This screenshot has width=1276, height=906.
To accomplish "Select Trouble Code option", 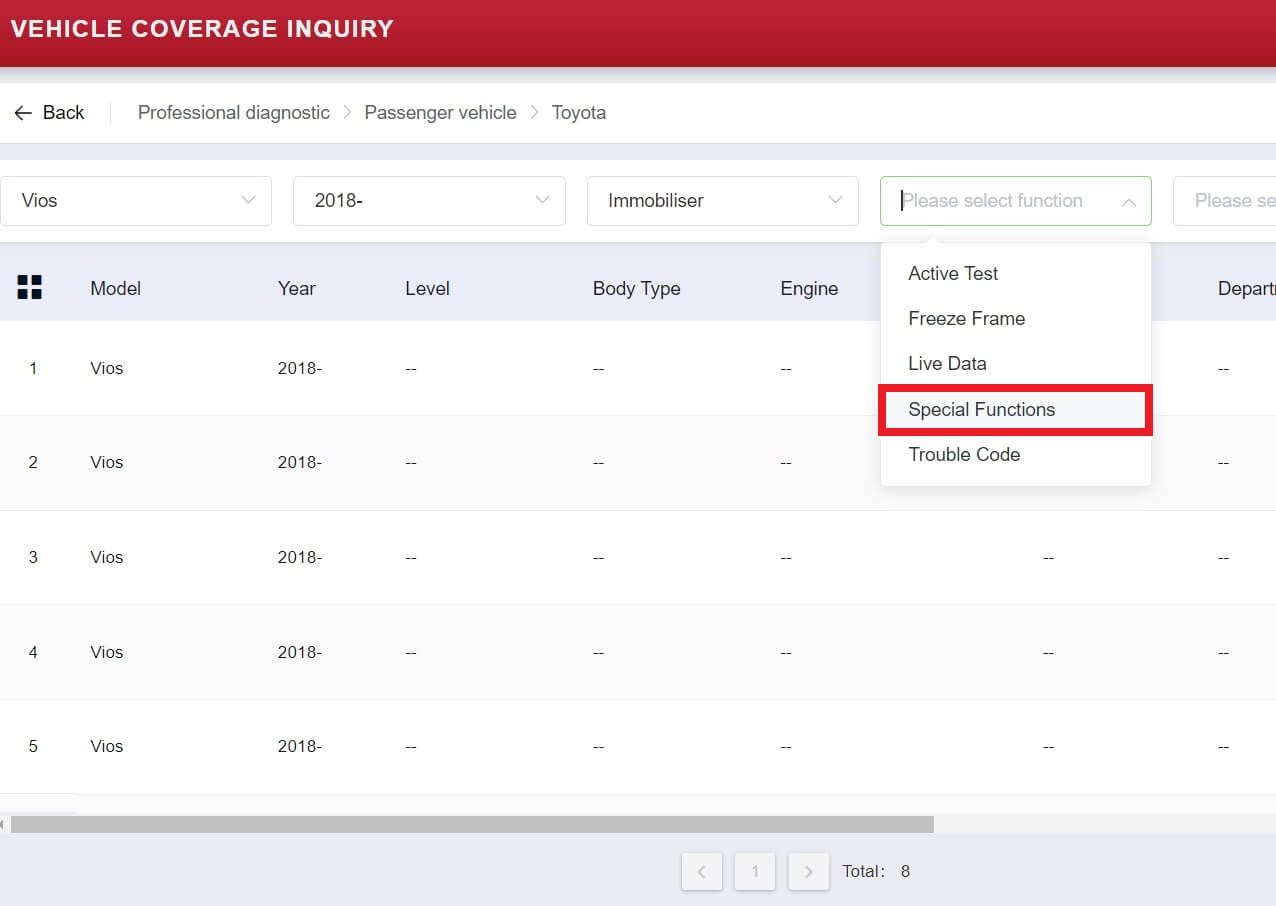I will (x=964, y=454).
